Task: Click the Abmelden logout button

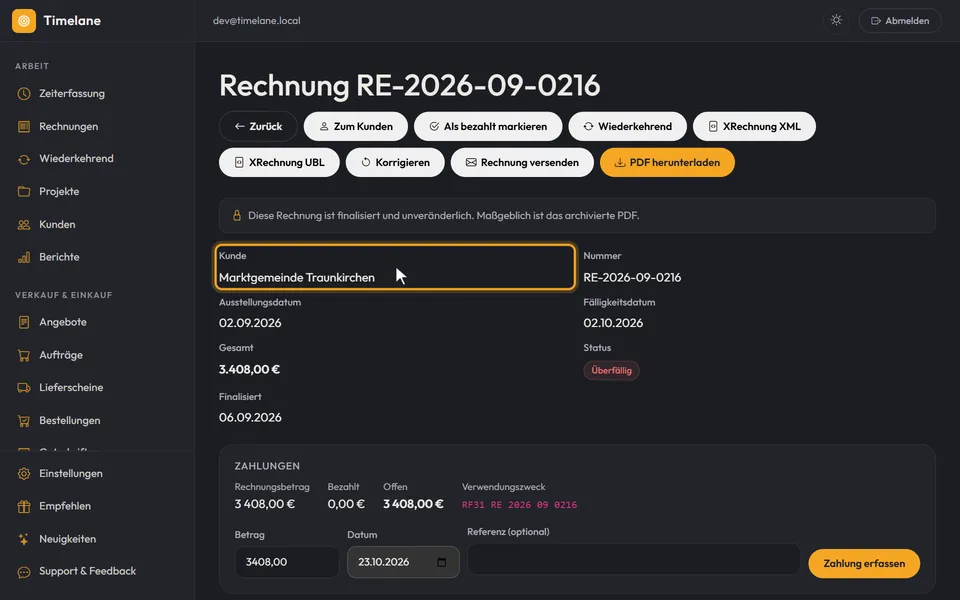Action: [x=900, y=21]
